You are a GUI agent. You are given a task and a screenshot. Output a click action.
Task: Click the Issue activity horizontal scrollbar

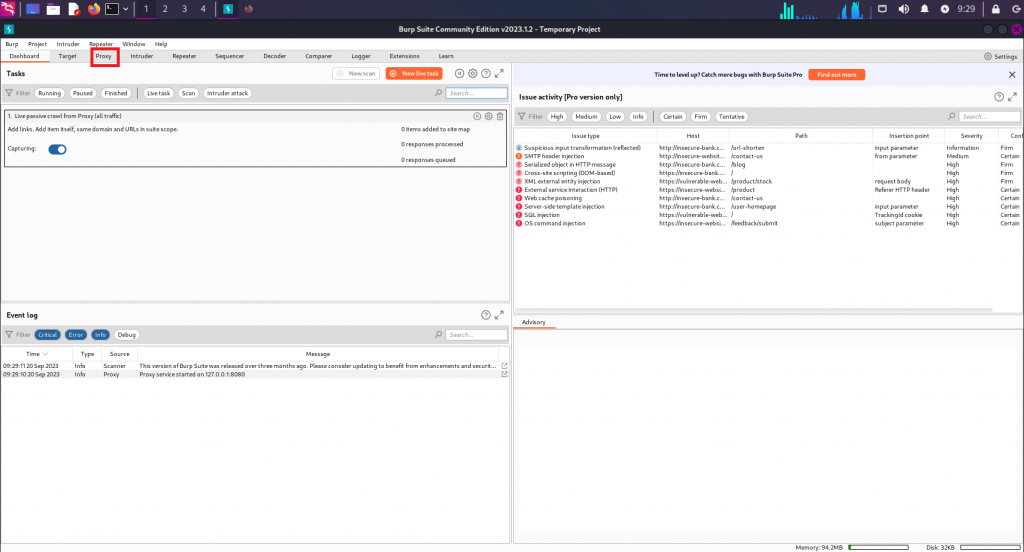coord(754,310)
